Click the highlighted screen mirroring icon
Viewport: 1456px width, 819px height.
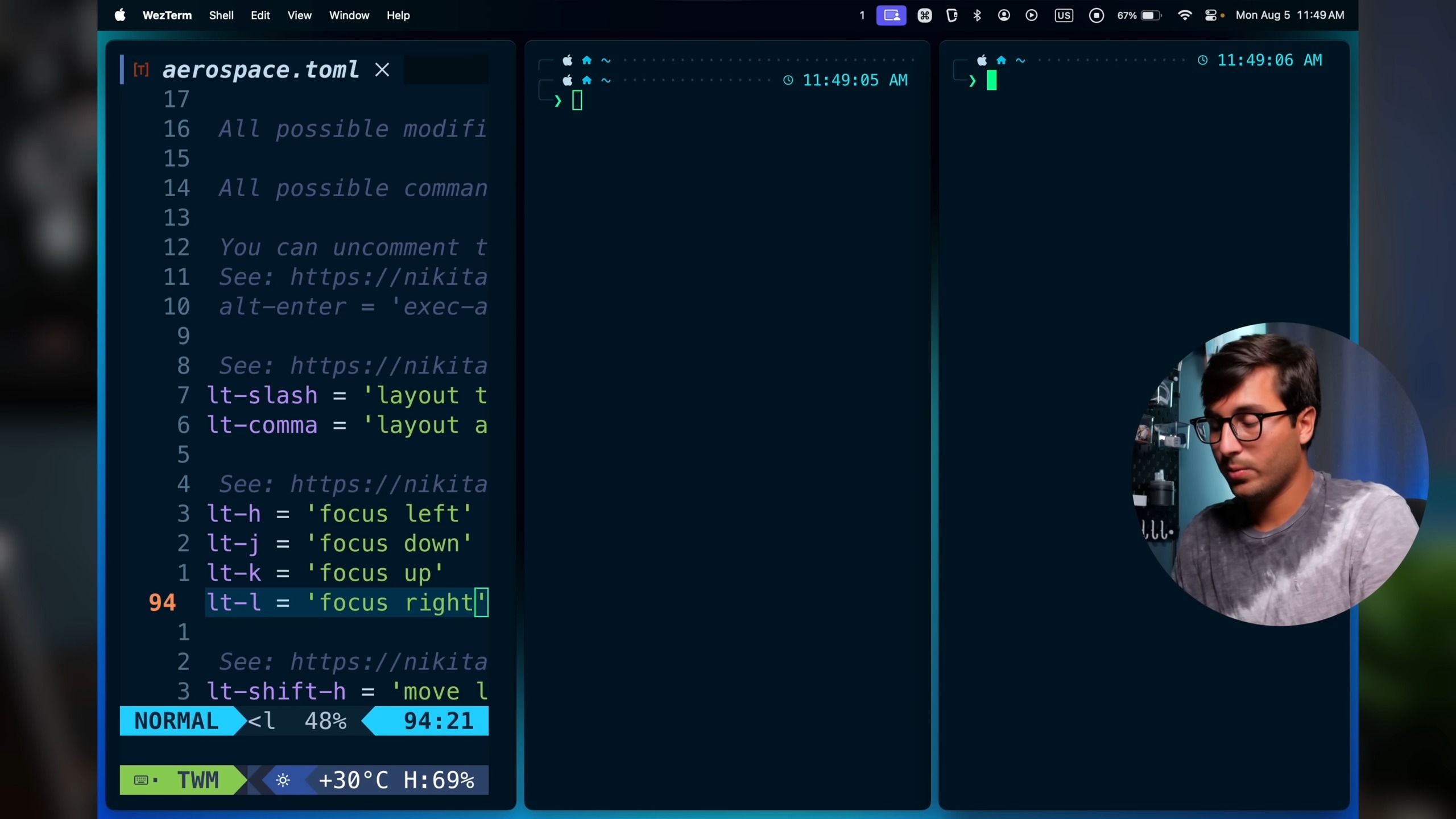(891, 15)
